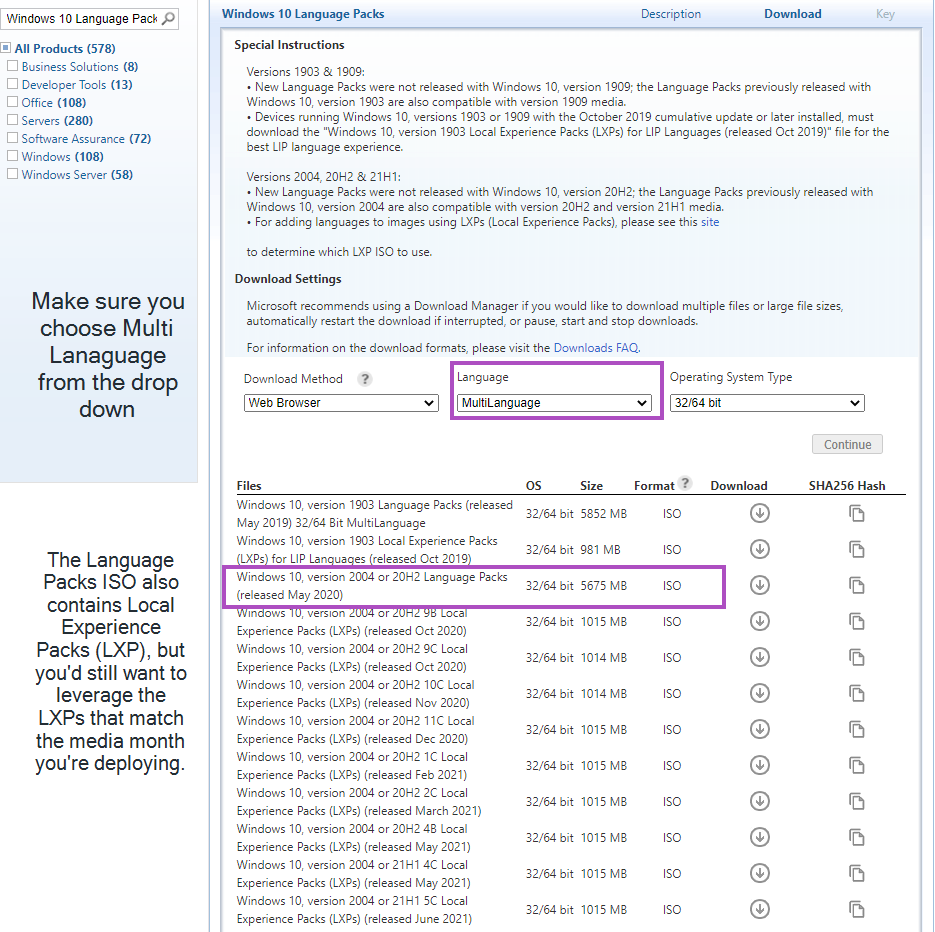935x932 pixels.
Task: Copy SHA256 hash for 1903 LXPs file
Action: click(x=856, y=550)
